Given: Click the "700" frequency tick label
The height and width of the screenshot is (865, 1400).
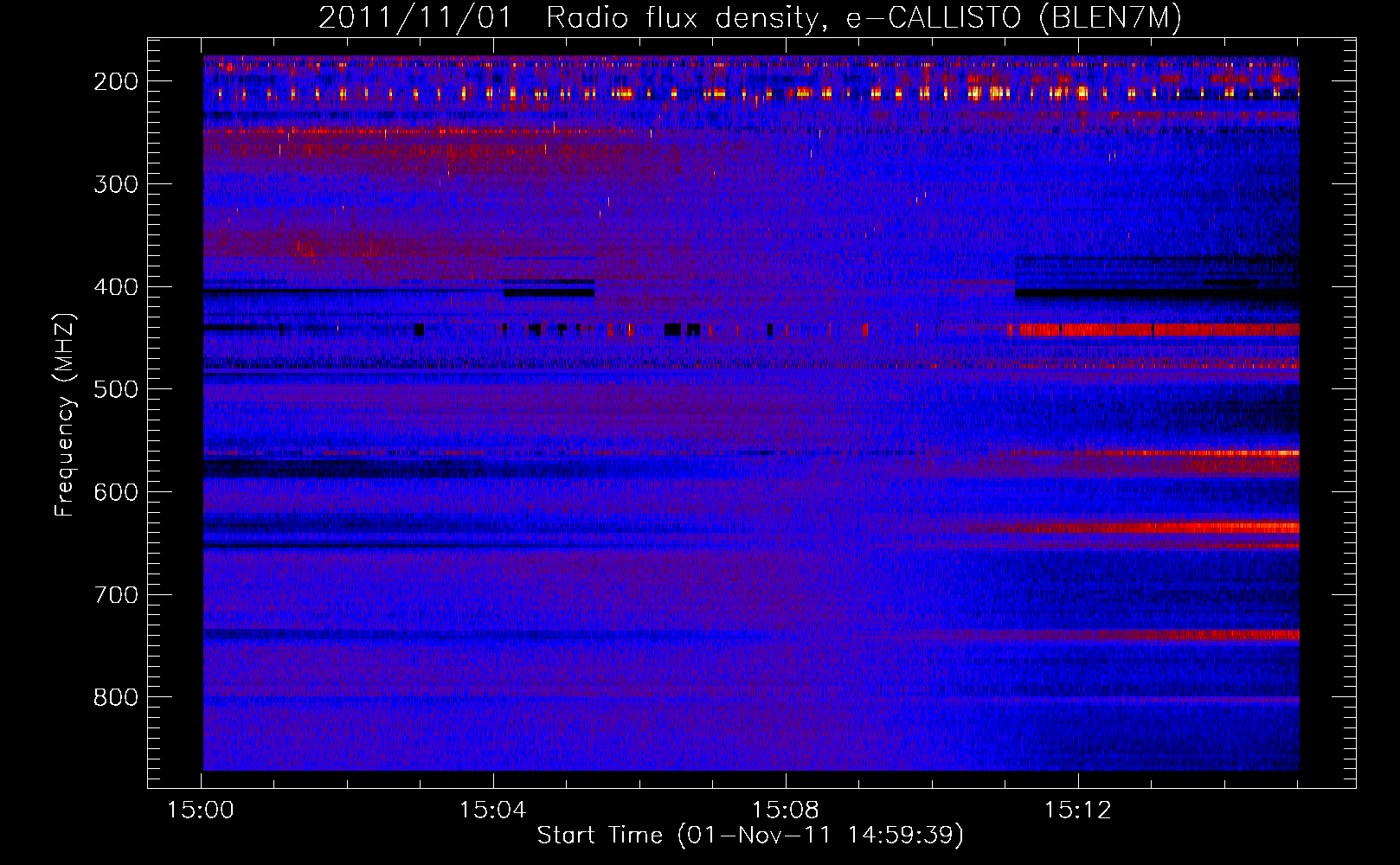Looking at the screenshot, I should tap(116, 595).
